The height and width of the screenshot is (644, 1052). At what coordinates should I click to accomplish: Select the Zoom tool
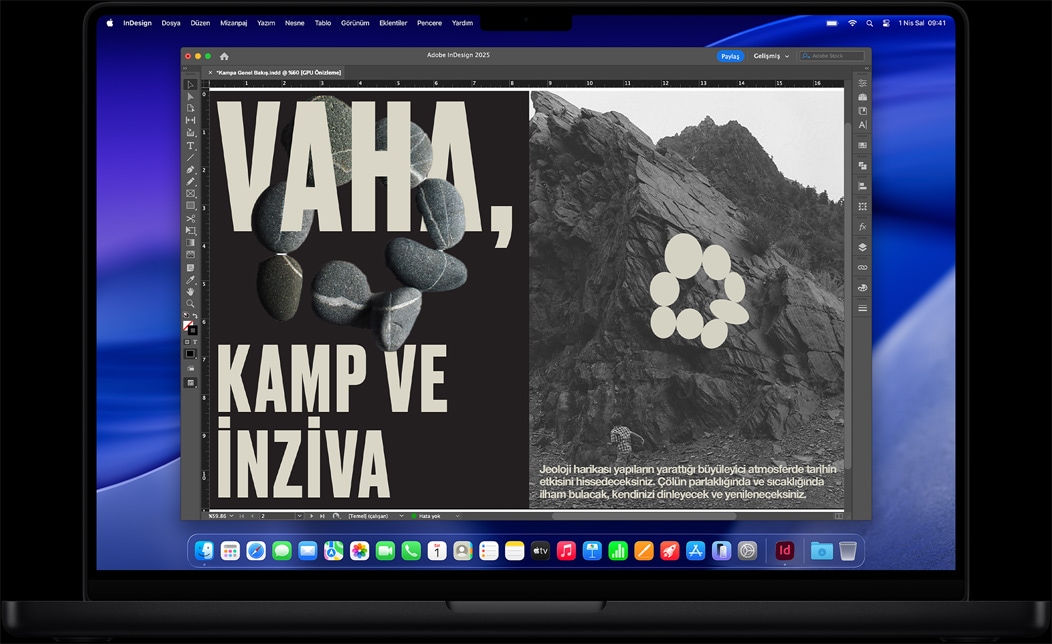(x=189, y=302)
